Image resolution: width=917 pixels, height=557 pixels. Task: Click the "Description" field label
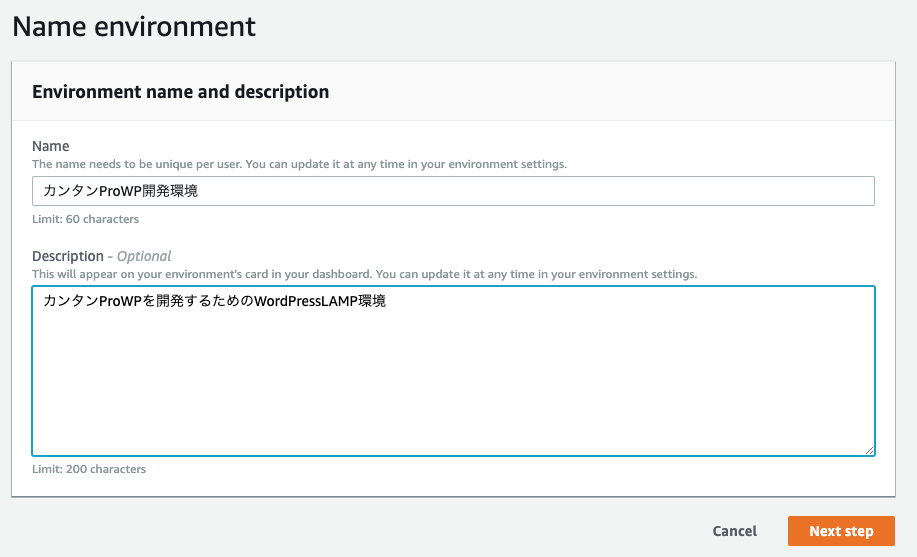click(68, 256)
